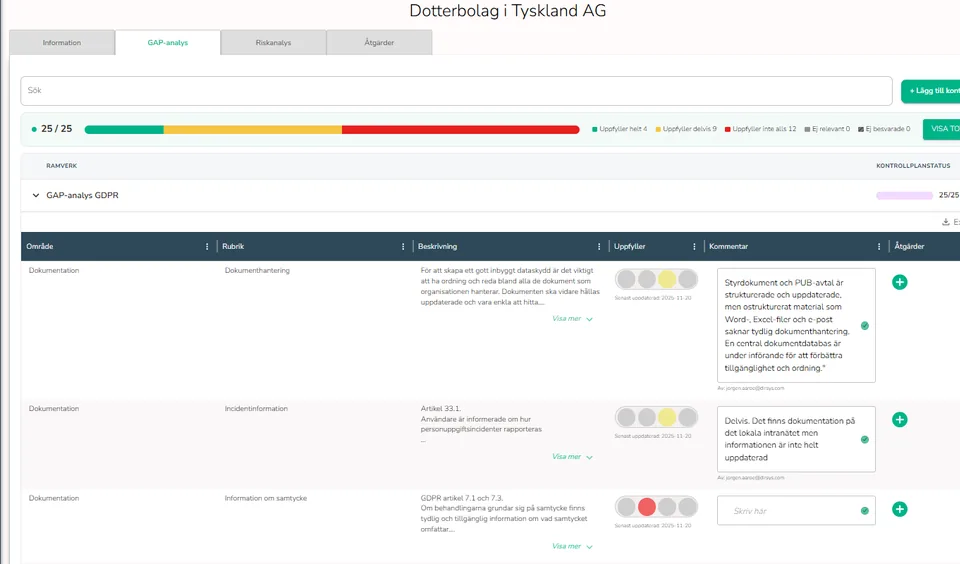Image resolution: width=960 pixels, height=564 pixels.
Task: Click the export download icon
Action: (x=946, y=222)
